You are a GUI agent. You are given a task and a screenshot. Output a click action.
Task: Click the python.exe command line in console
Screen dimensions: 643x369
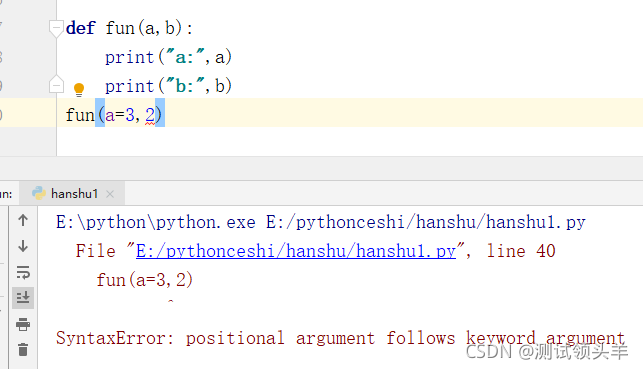pyautogui.click(x=321, y=222)
